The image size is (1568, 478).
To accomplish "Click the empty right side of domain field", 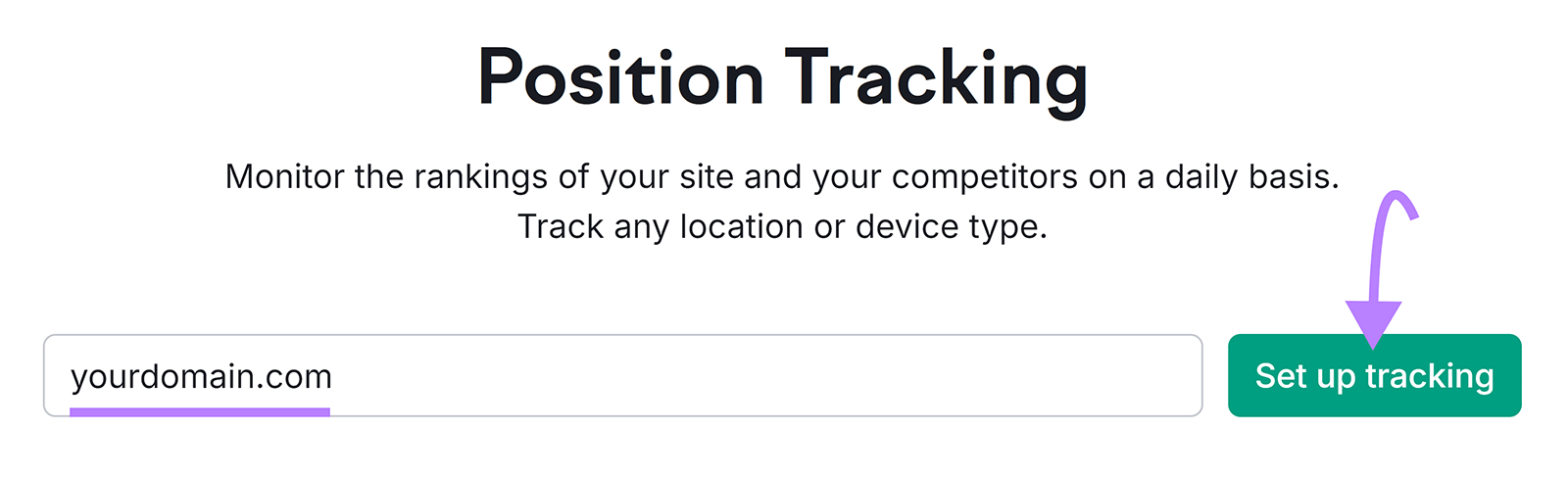I will (x=882, y=376).
